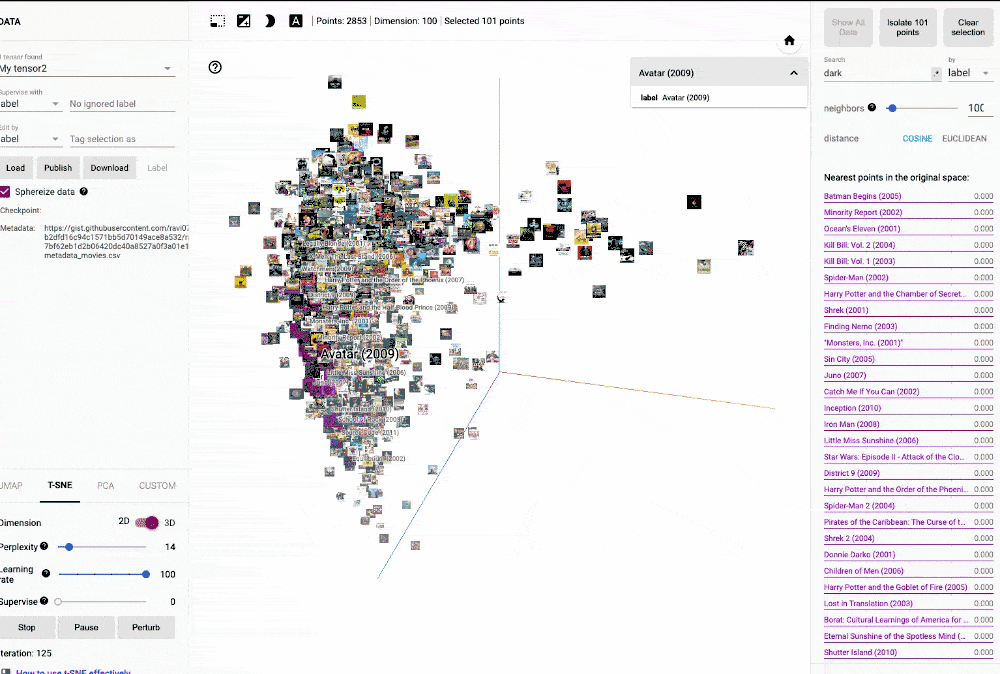Click the edit current selection icon
Screen dimensions: 1000x674
(244, 21)
